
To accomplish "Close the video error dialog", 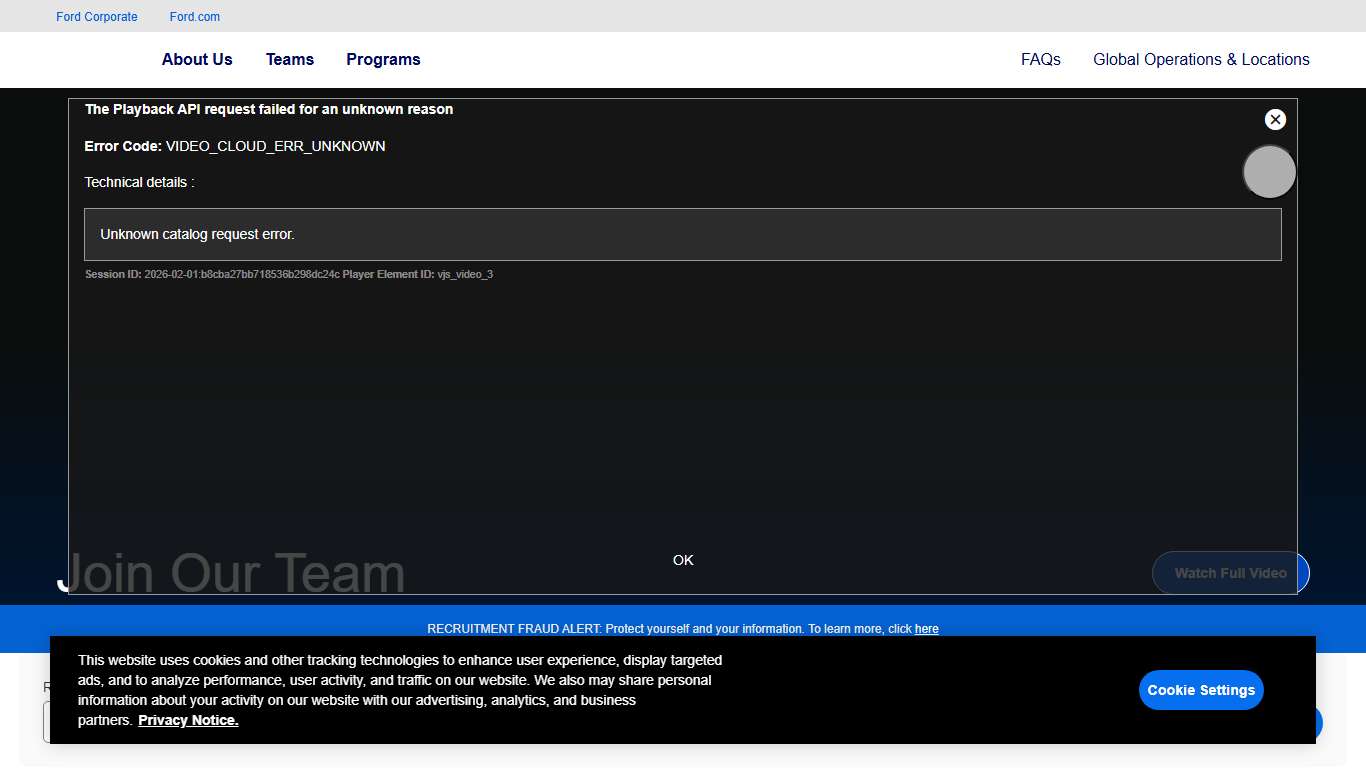I will (x=1275, y=120).
